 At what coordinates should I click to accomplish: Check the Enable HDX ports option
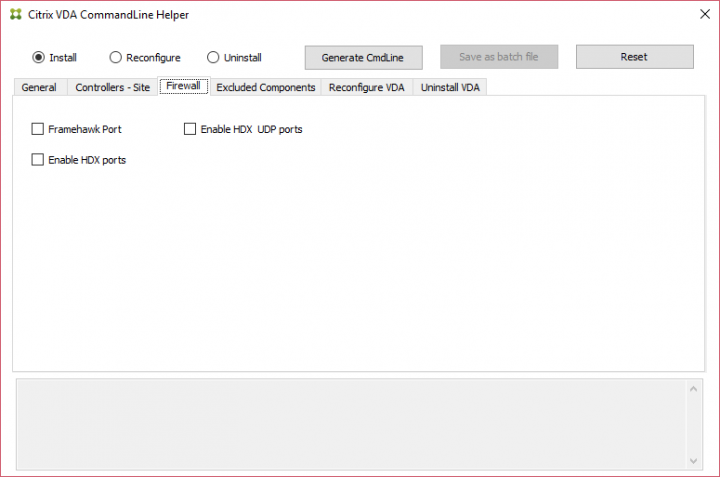38,159
